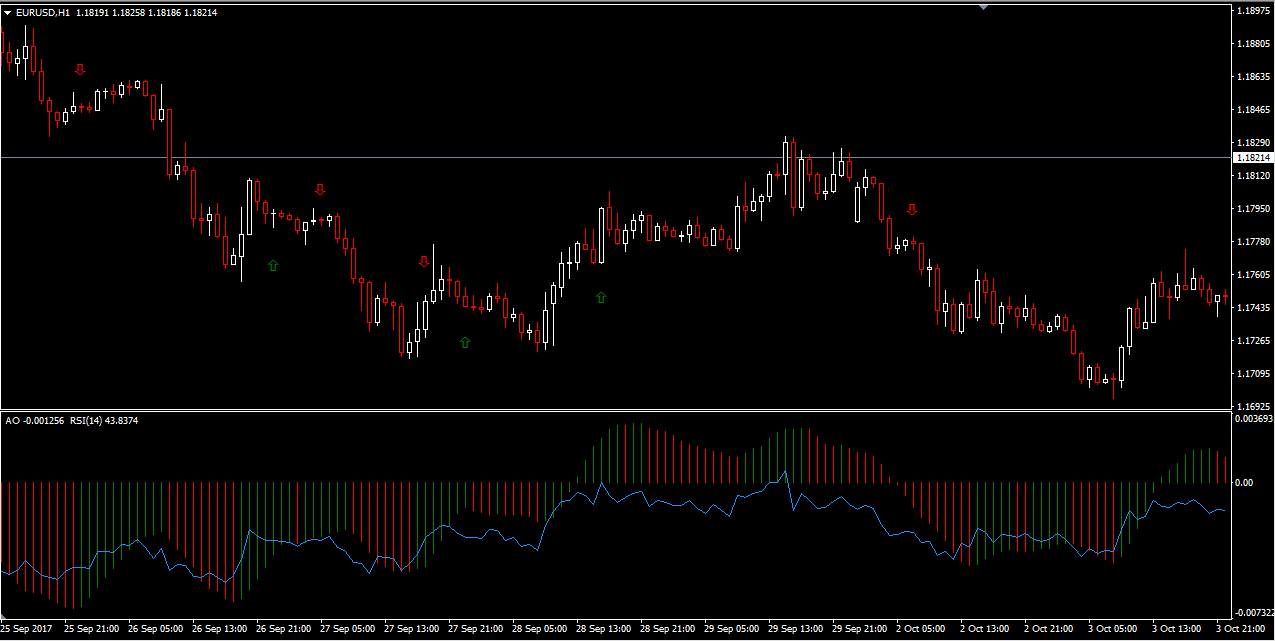Click the 2 Oct 13:00 time label

coord(984,629)
